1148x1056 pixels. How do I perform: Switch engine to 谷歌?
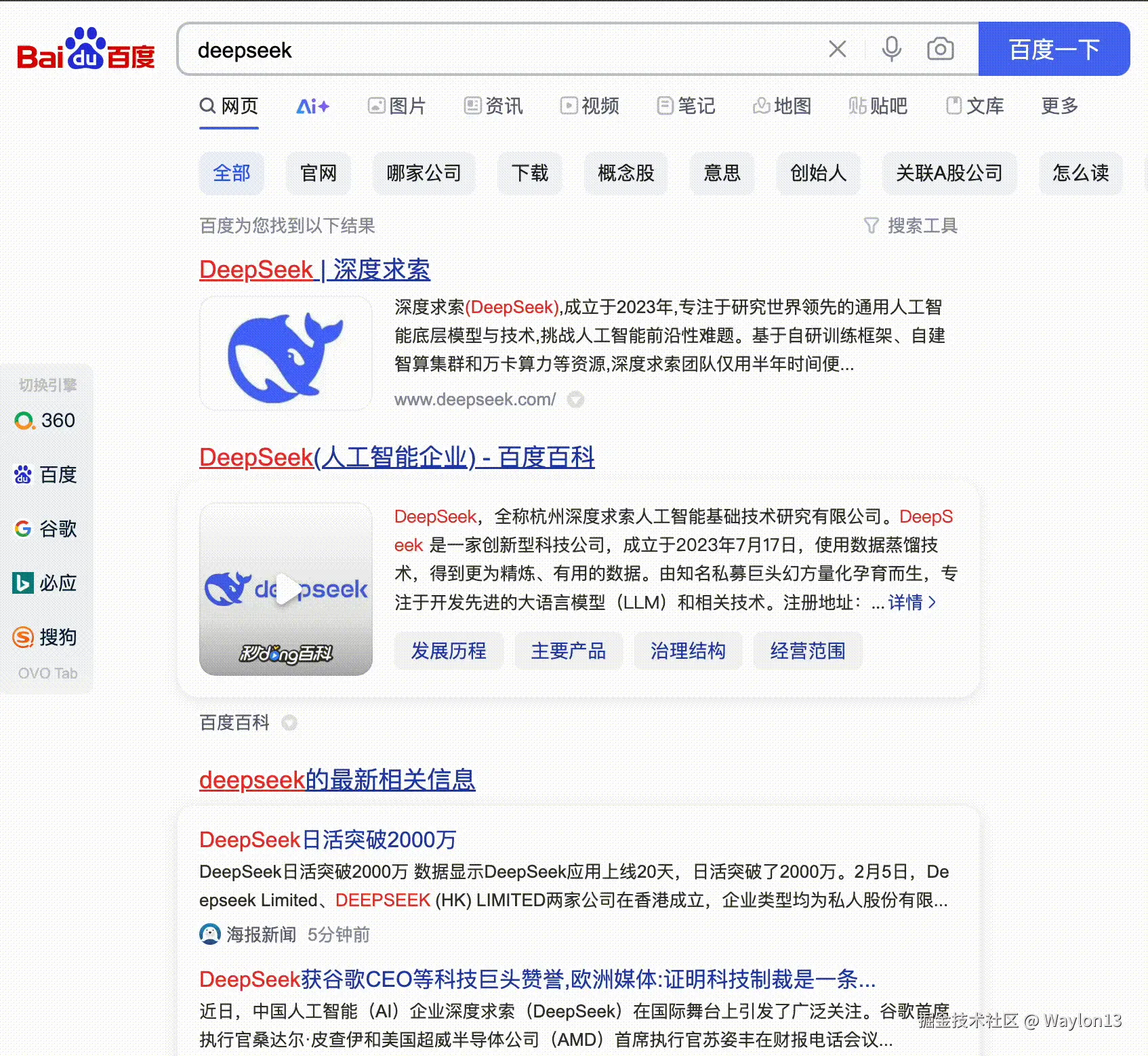(45, 529)
